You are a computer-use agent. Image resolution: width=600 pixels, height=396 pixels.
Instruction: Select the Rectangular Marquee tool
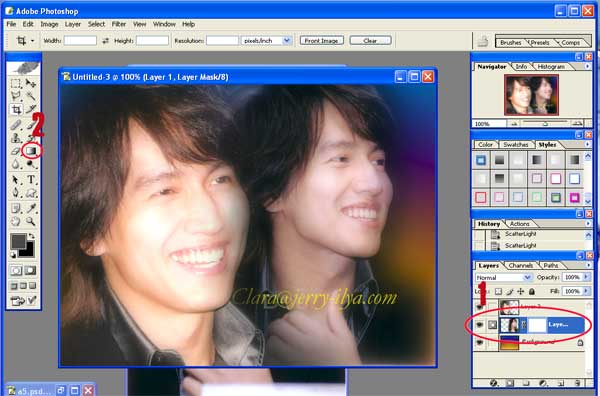16,83
